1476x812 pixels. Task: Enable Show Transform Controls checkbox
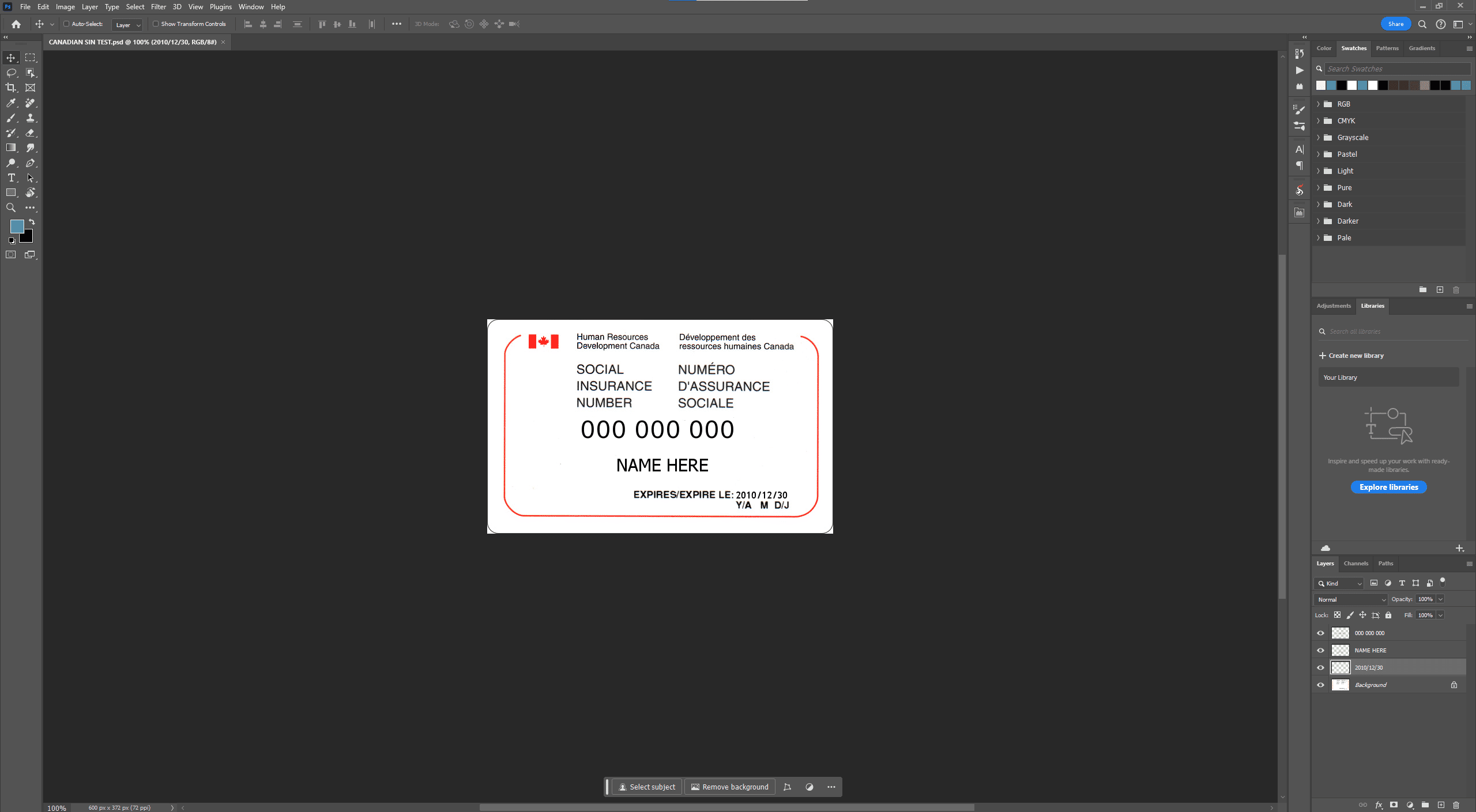click(x=156, y=24)
